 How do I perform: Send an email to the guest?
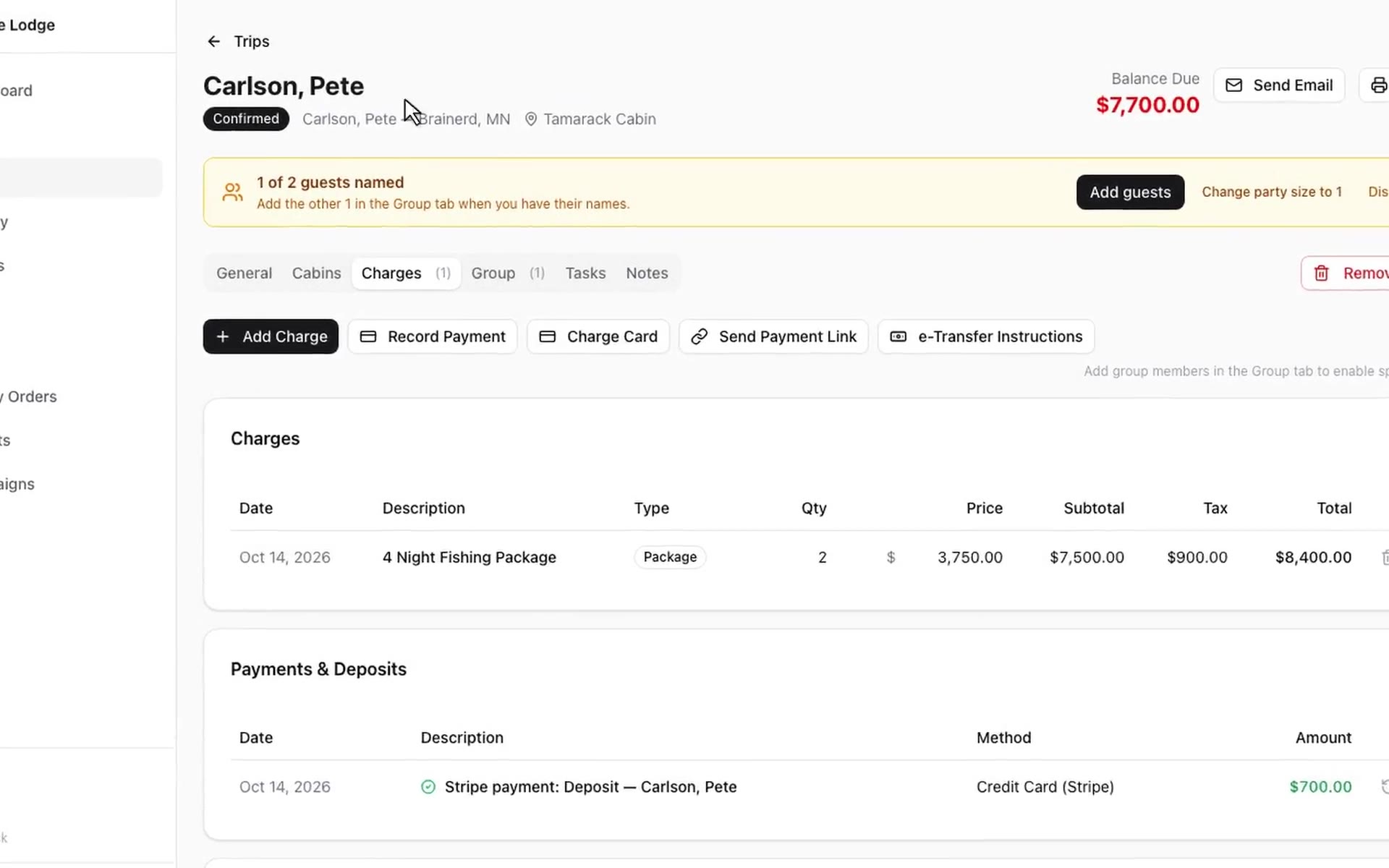[x=1278, y=85]
